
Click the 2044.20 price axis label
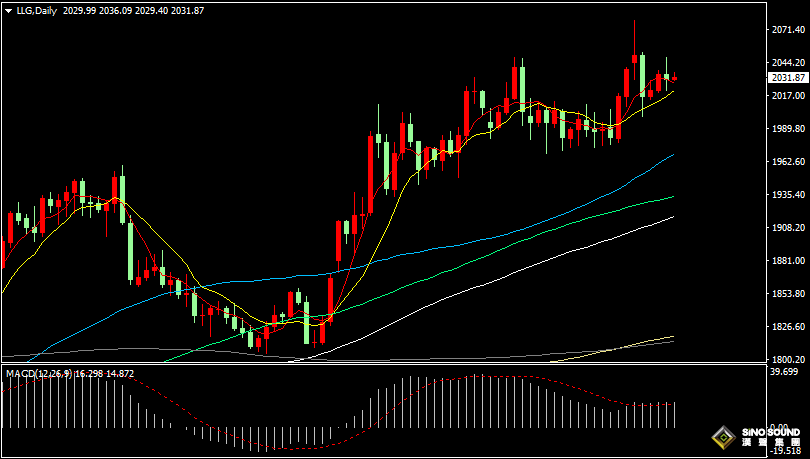(x=788, y=62)
